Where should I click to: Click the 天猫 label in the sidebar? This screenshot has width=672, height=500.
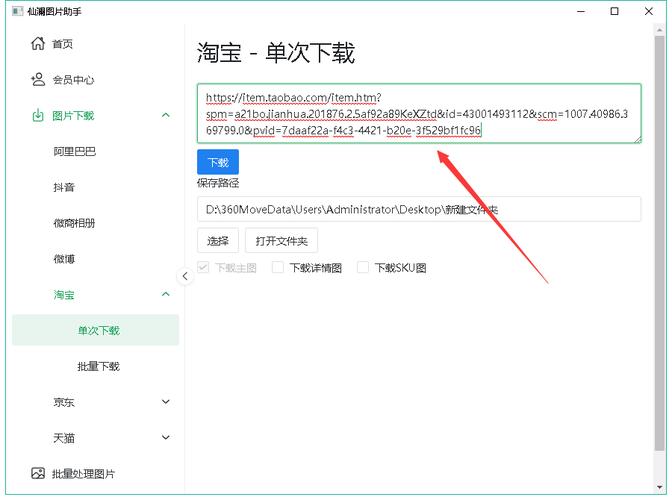[x=64, y=438]
